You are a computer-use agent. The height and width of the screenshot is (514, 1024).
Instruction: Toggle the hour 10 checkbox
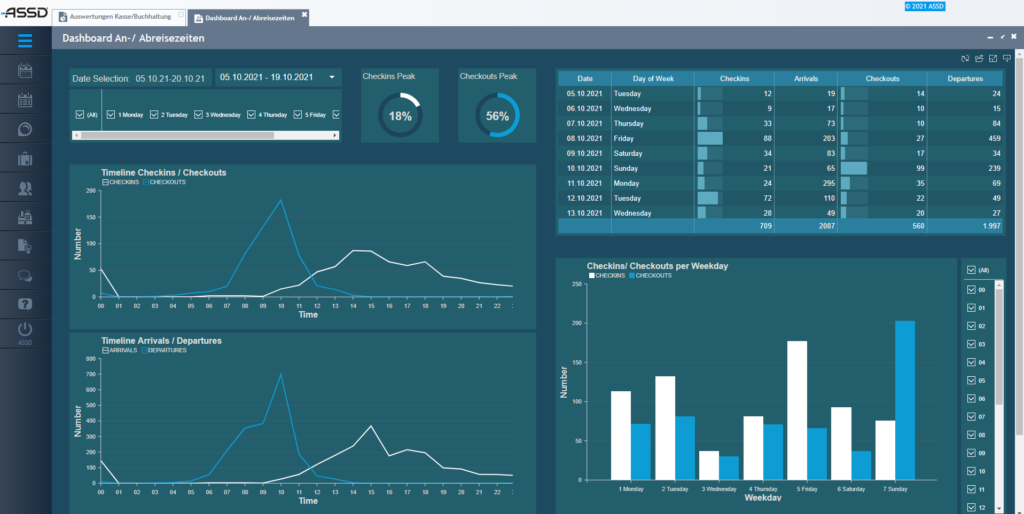pyautogui.click(x=971, y=471)
